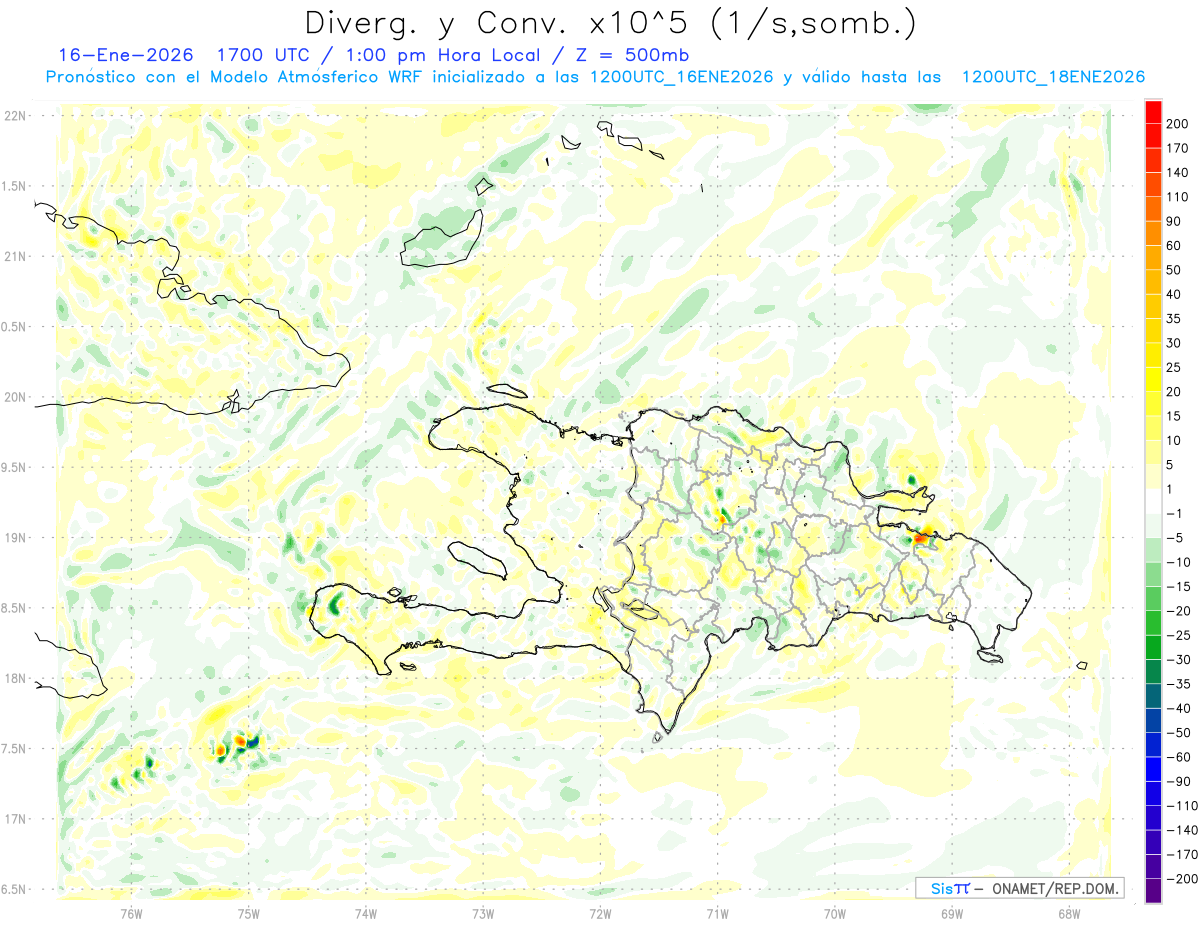This screenshot has width=1200, height=927.
Task: Click the colorbar value '-35'
Action: click(1178, 685)
